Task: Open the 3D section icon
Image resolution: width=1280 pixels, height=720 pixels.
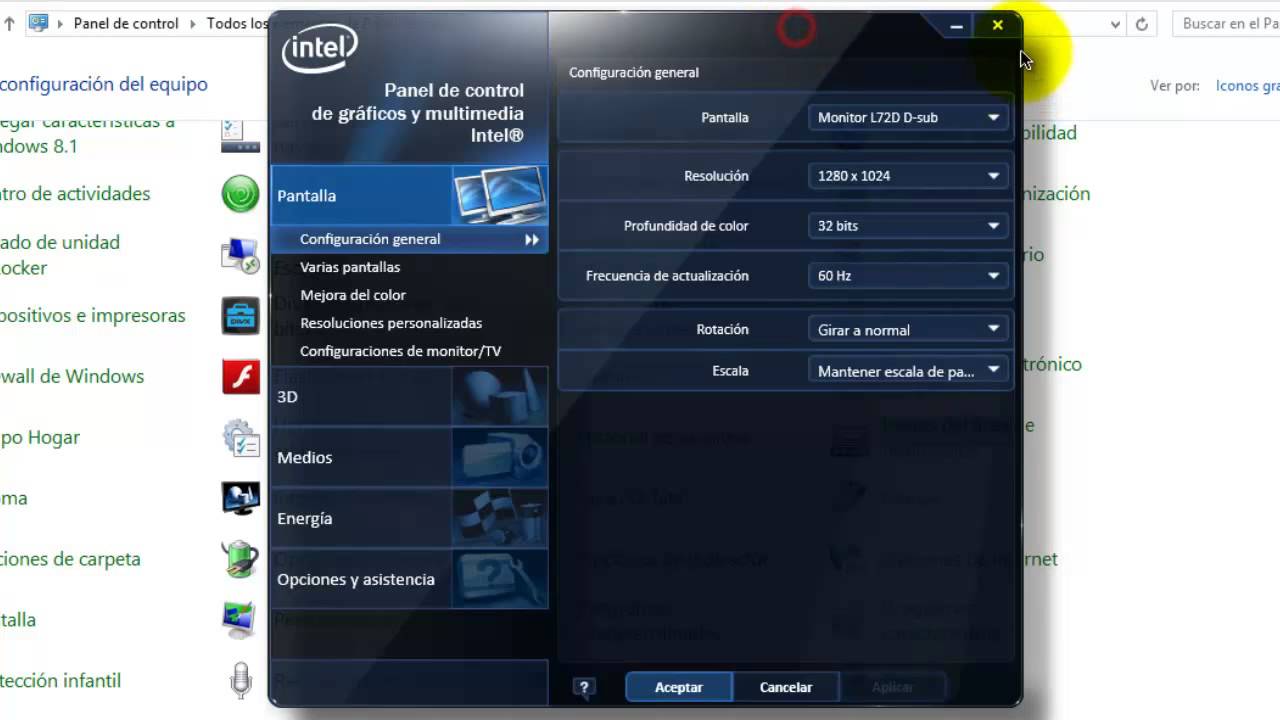Action: [x=499, y=396]
